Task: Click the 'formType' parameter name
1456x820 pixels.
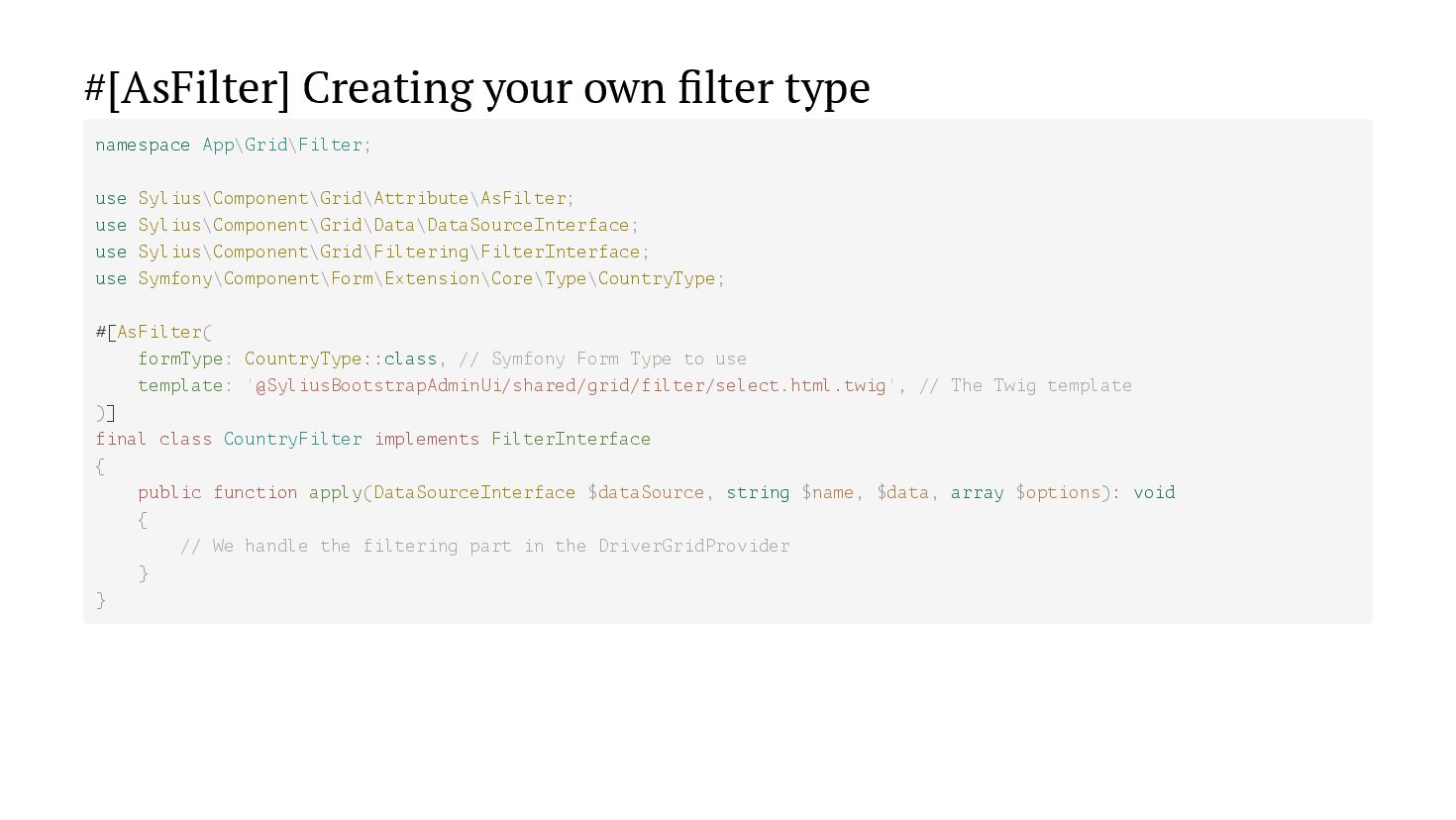Action: tap(179, 359)
